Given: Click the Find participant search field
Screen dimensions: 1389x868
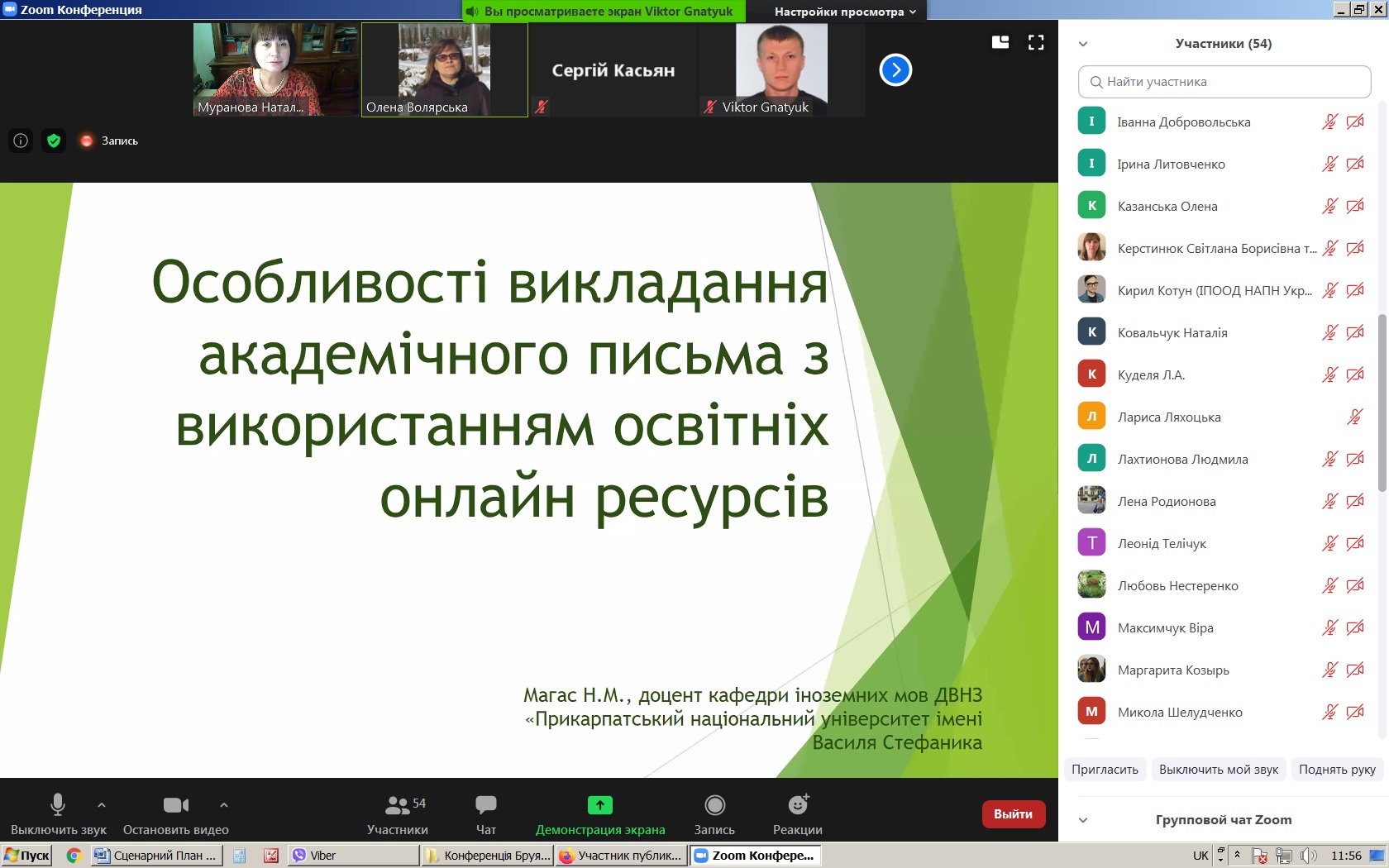Looking at the screenshot, I should 1224,82.
